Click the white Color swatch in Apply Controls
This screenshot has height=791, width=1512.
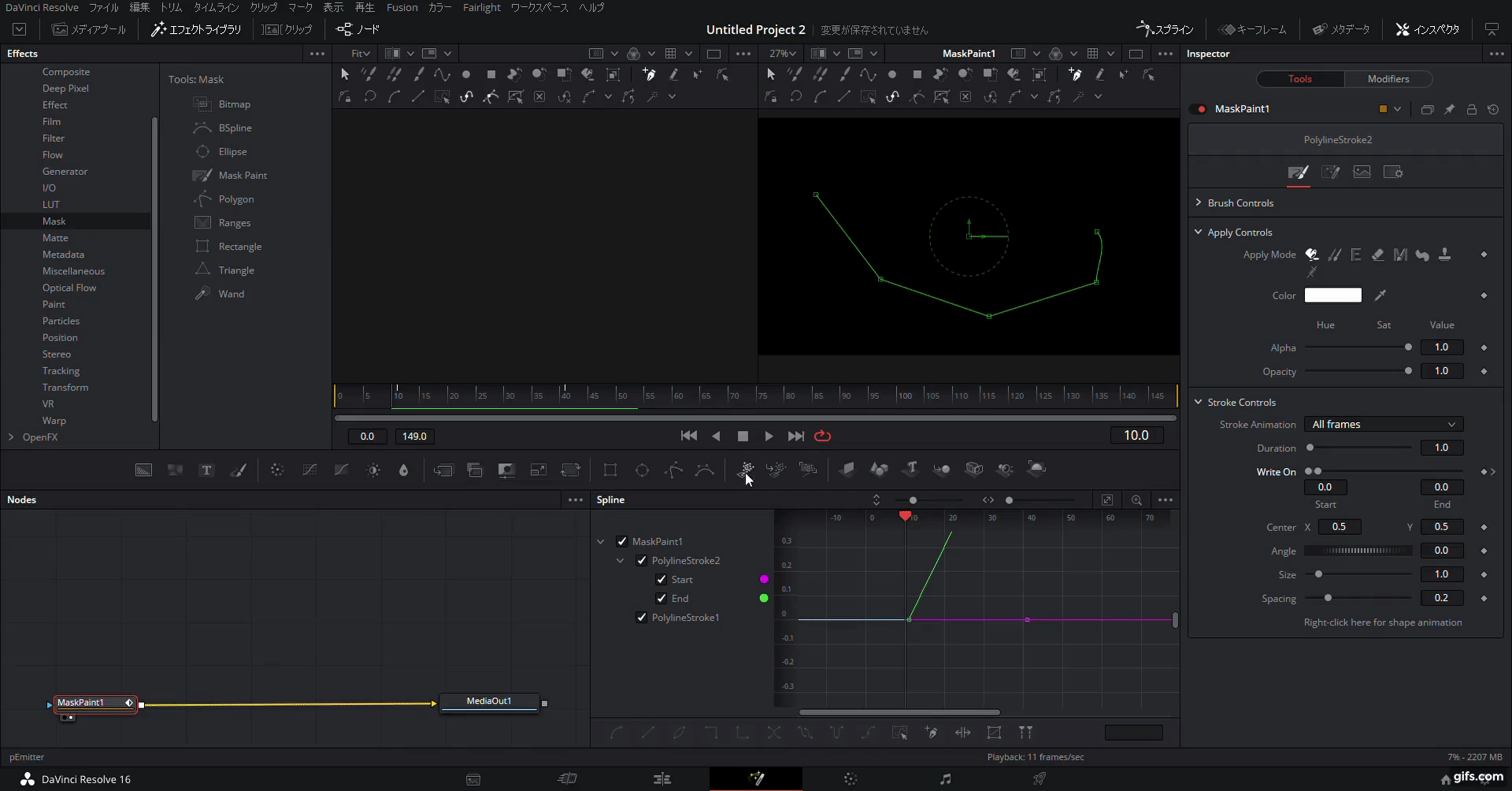1333,295
